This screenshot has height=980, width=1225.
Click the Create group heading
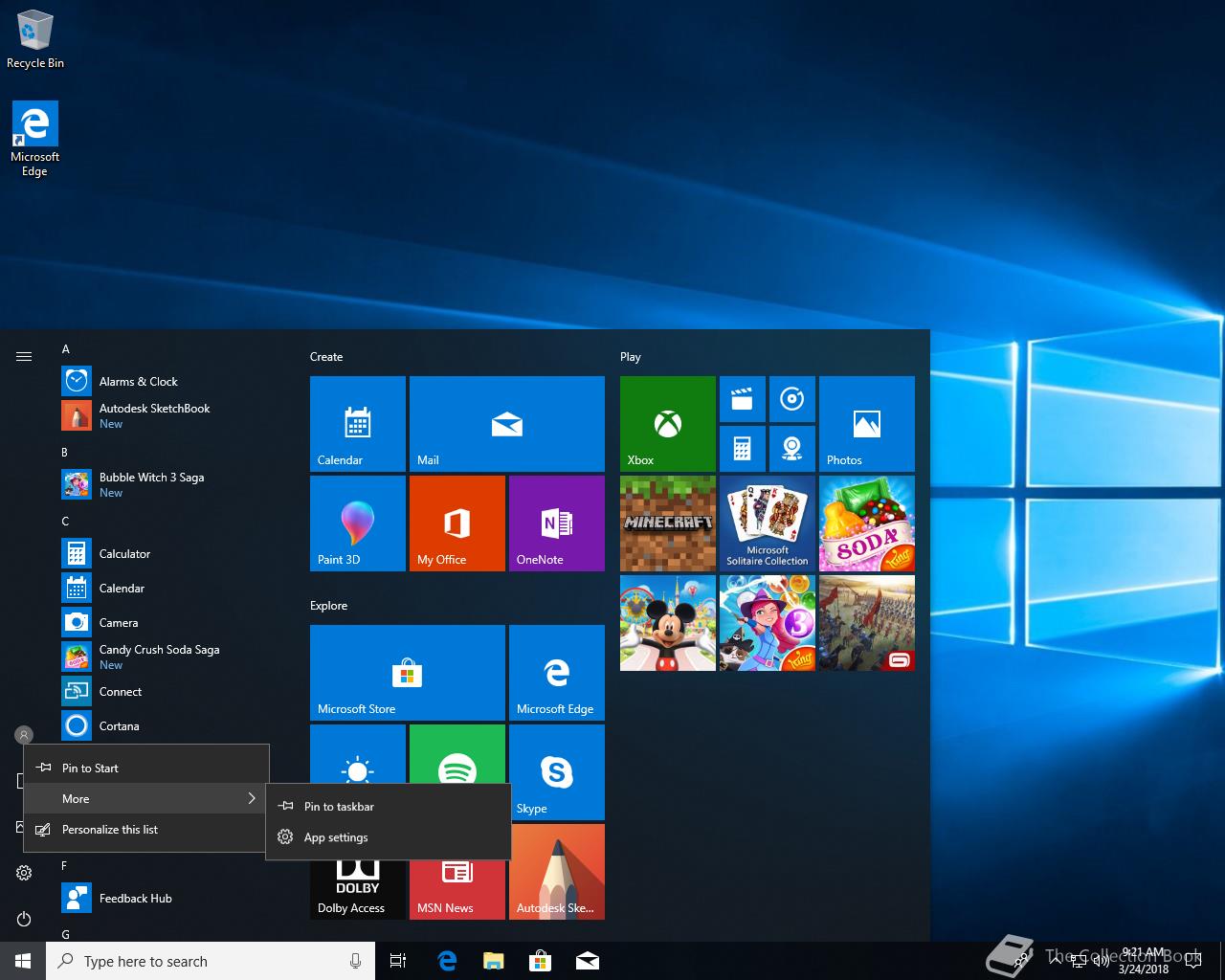click(326, 356)
